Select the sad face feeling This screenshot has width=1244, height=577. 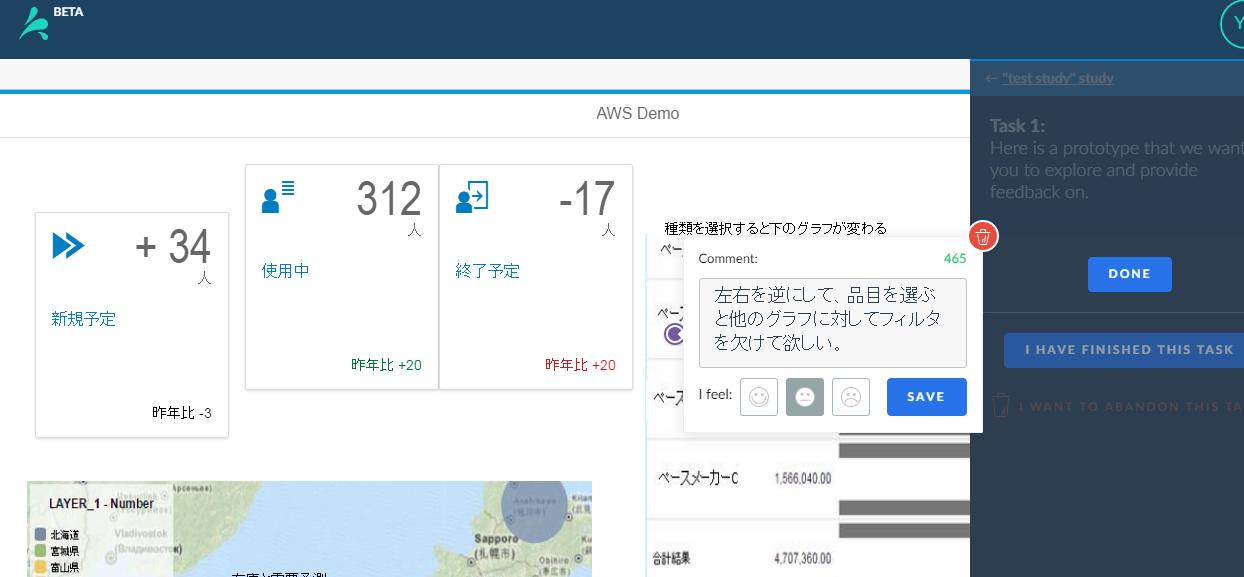click(851, 397)
